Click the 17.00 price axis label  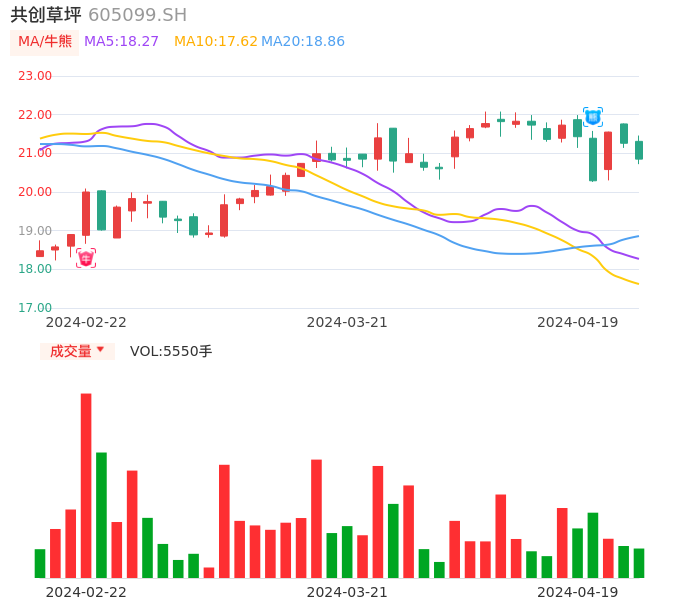[x=36, y=308]
